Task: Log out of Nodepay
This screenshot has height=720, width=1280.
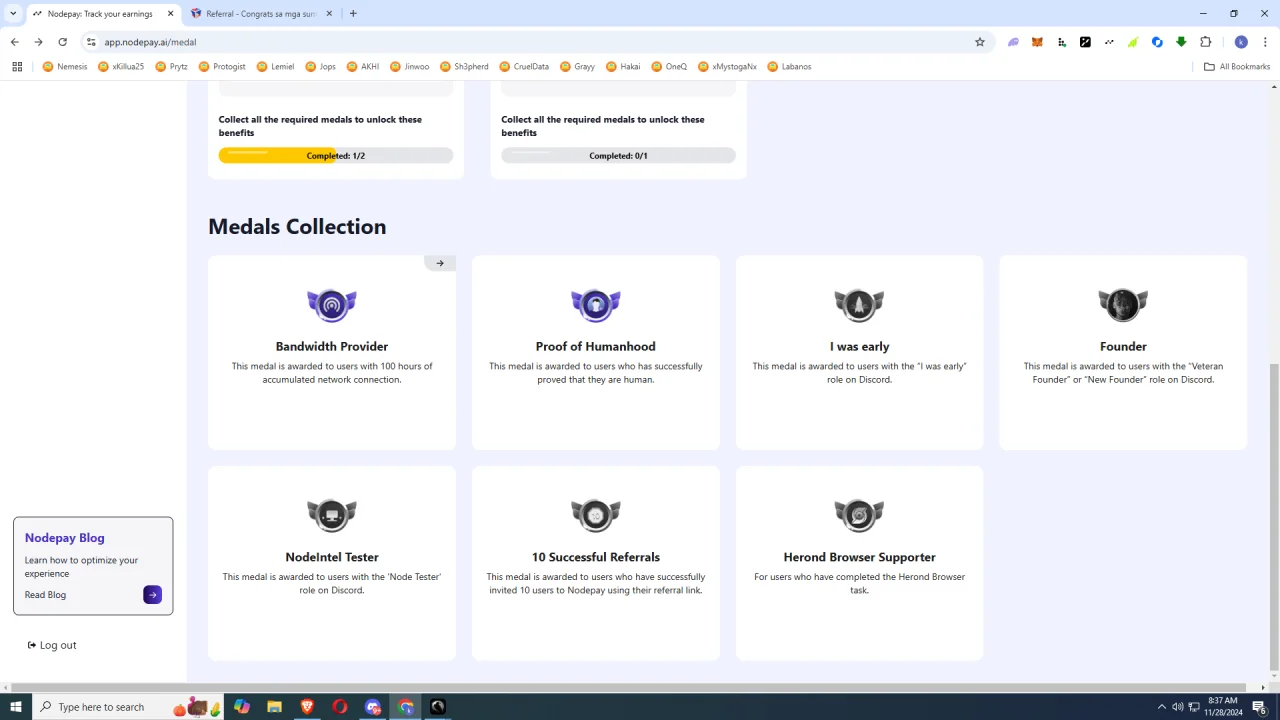Action: [52, 645]
